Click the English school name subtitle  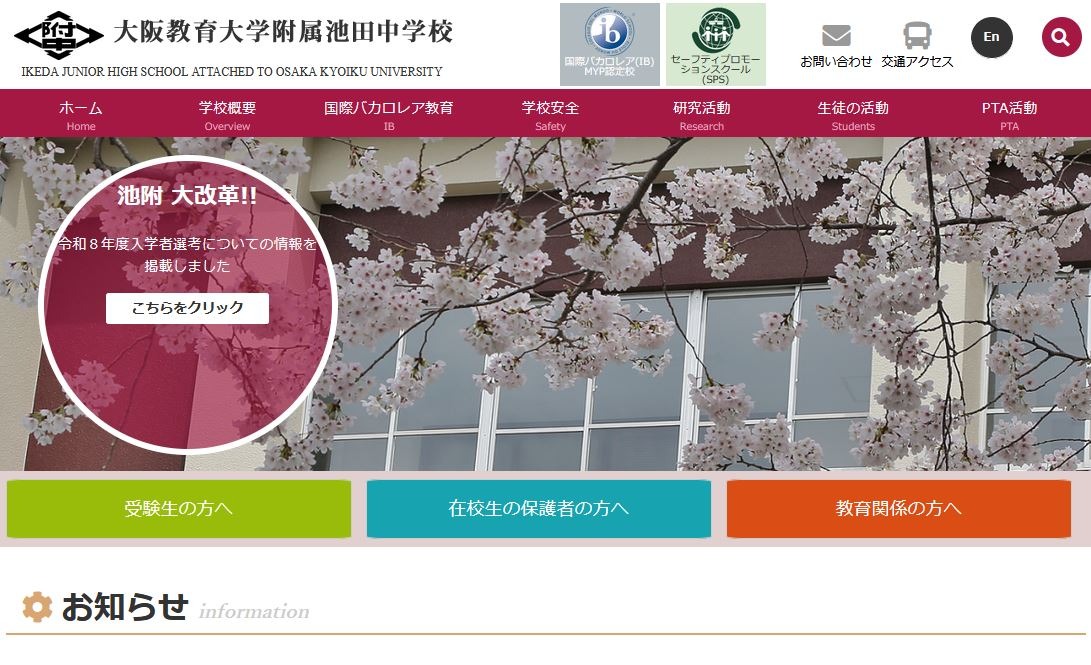[x=232, y=72]
